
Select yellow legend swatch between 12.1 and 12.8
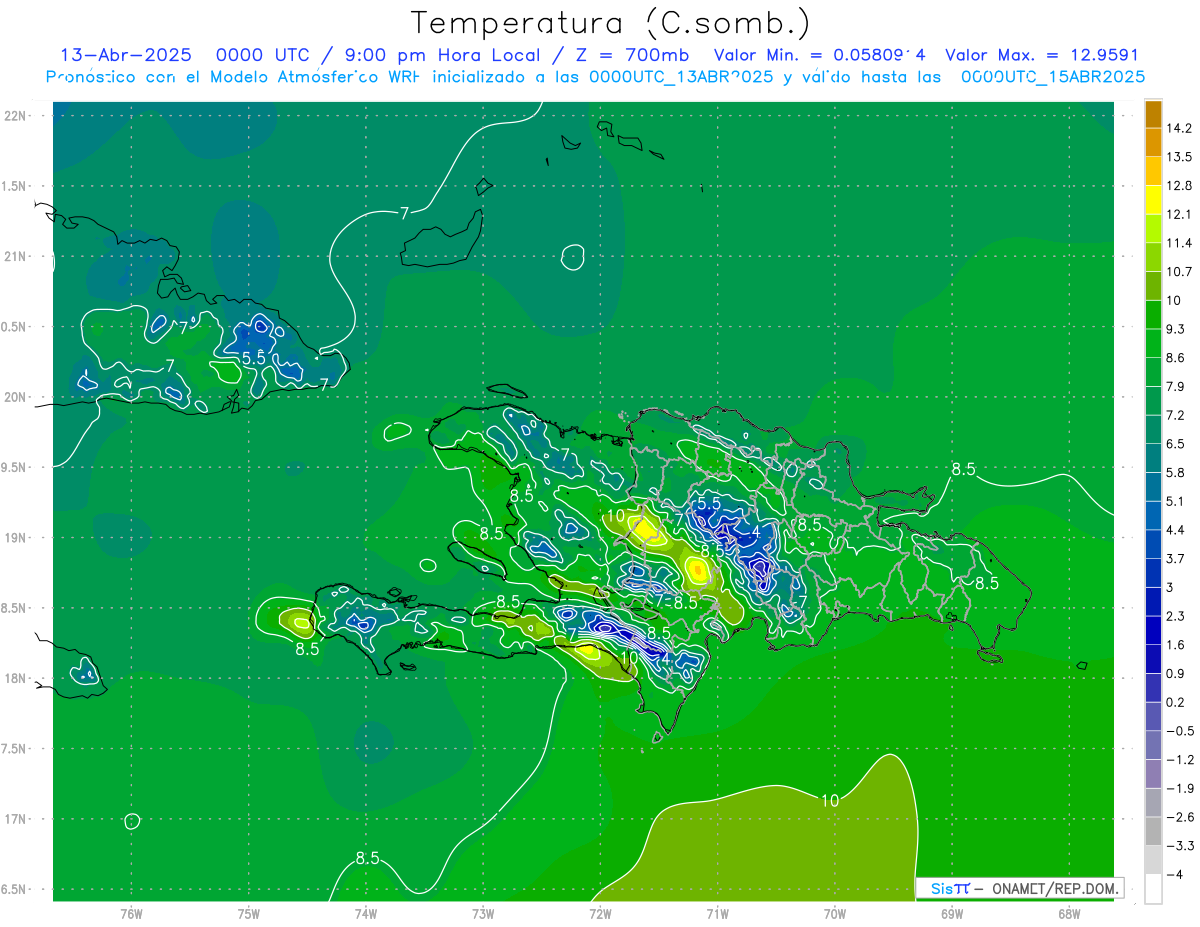[1153, 200]
